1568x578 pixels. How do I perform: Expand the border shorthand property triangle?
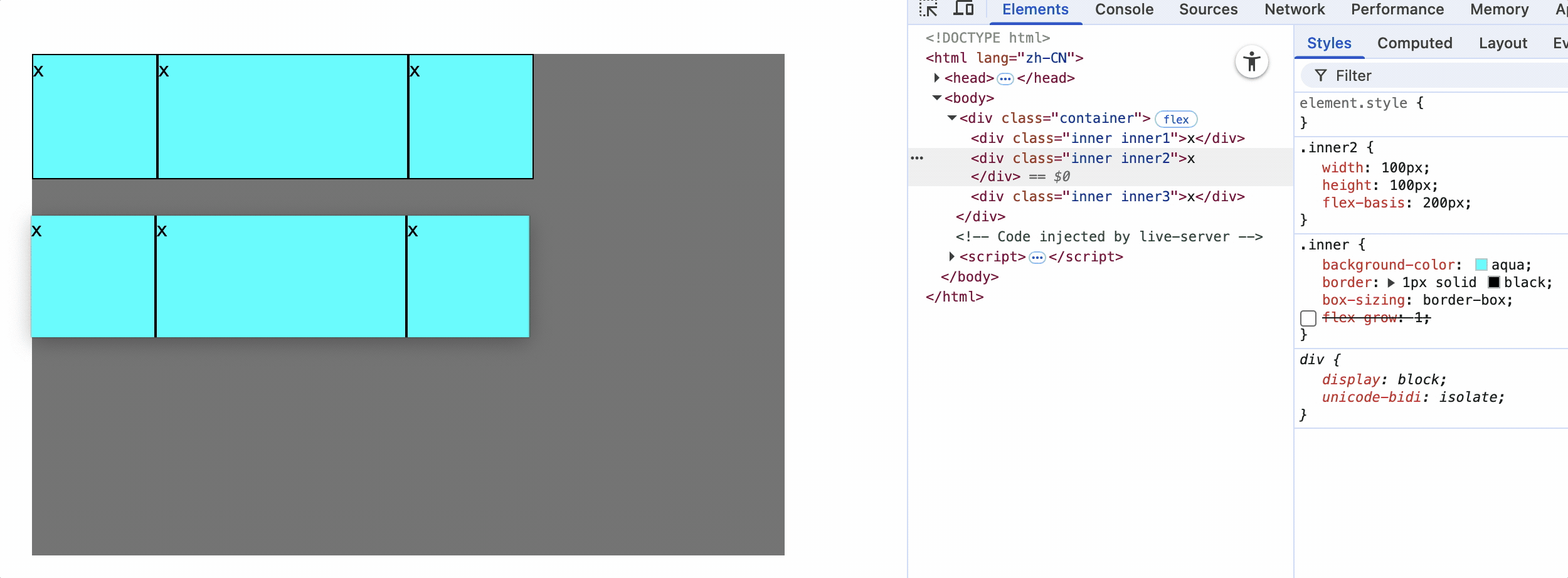click(x=1391, y=283)
